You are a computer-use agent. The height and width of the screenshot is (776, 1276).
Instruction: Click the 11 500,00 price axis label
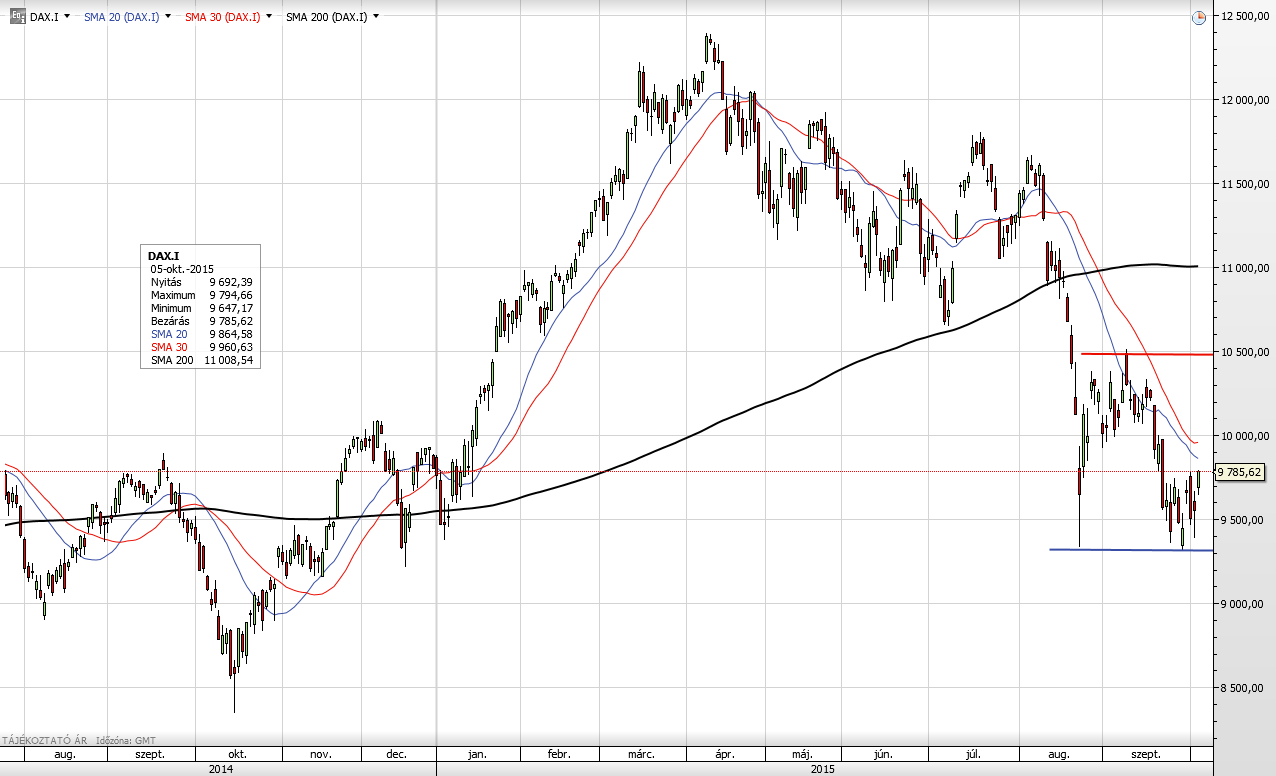pos(1245,184)
